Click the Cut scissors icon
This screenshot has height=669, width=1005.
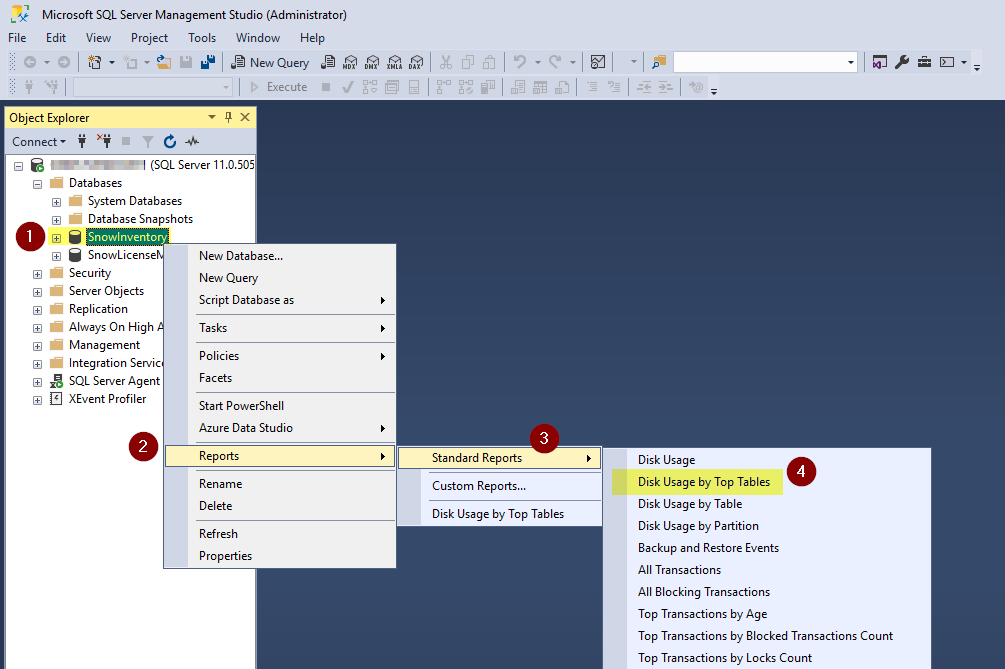[446, 62]
